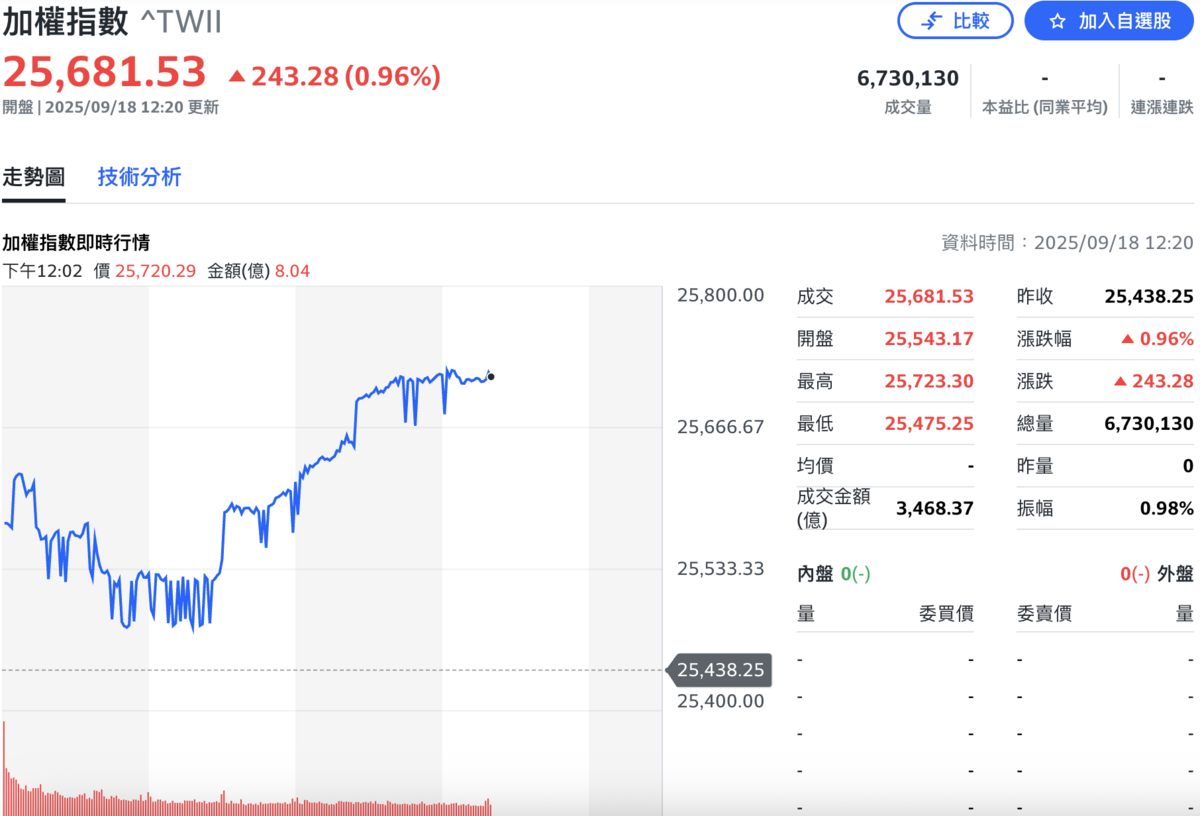Switch to the 技術分析 tab

pyautogui.click(x=139, y=176)
